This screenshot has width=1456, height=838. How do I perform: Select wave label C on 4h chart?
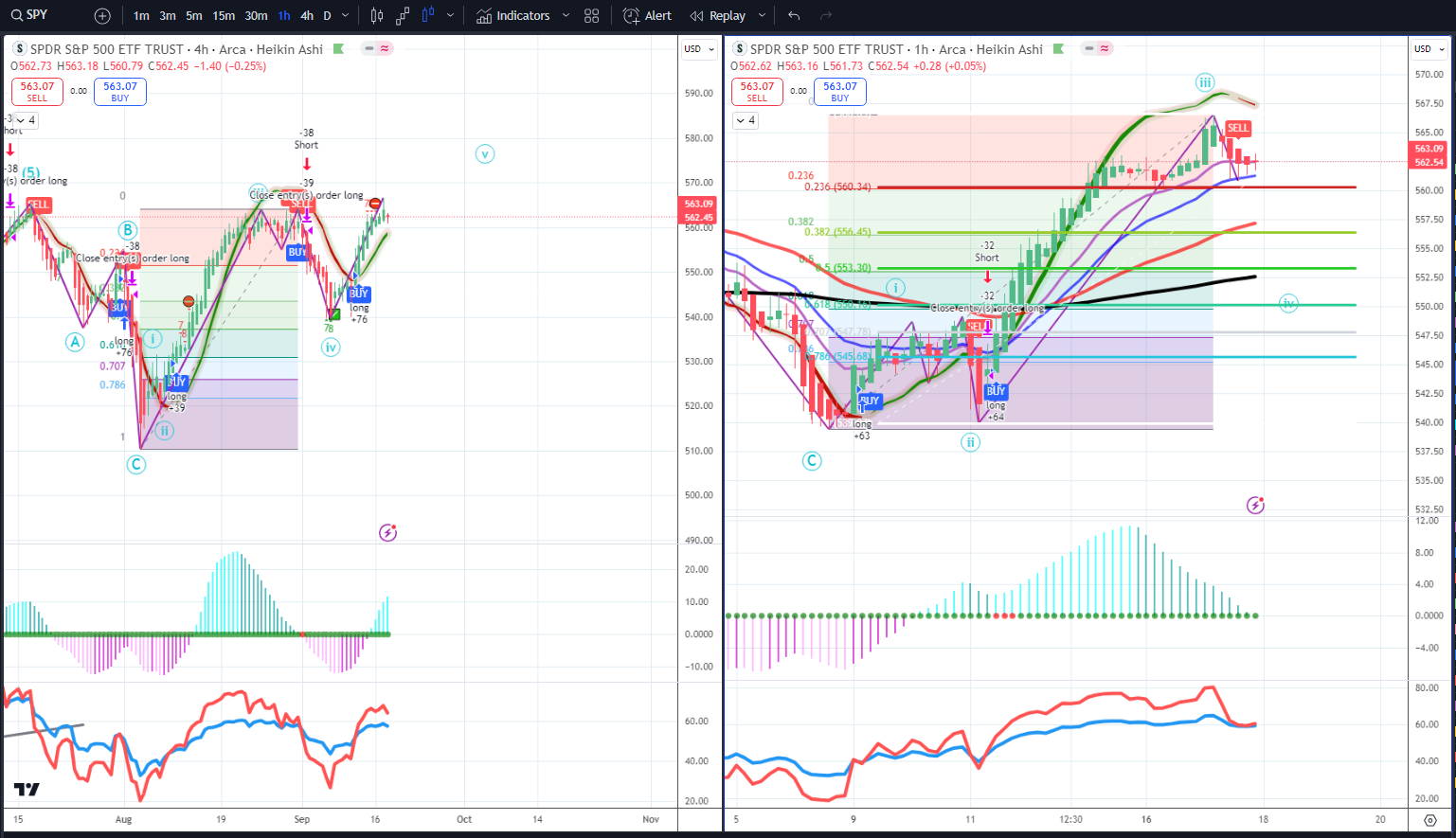(x=136, y=464)
